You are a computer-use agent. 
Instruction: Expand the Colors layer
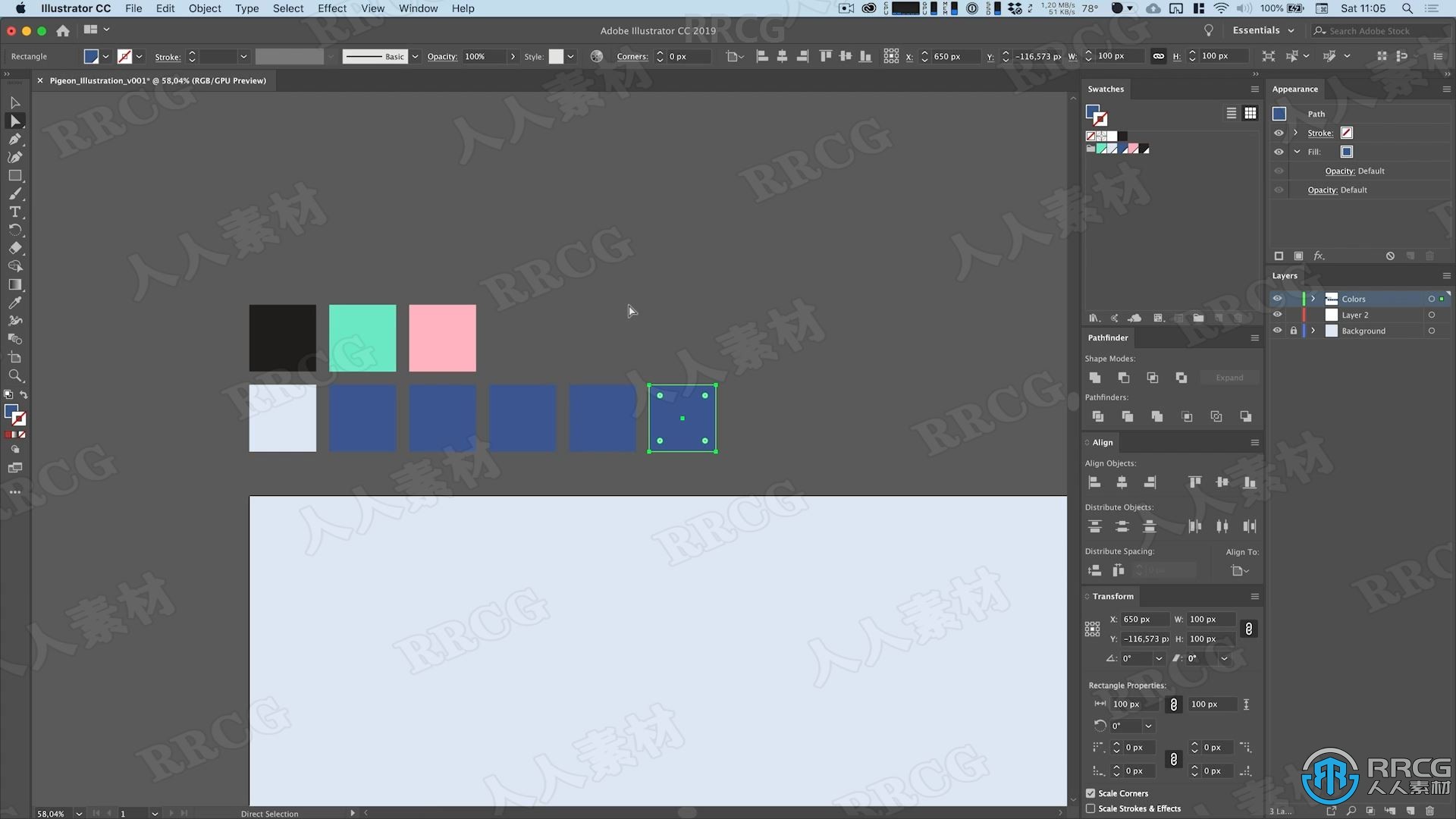pos(1313,299)
